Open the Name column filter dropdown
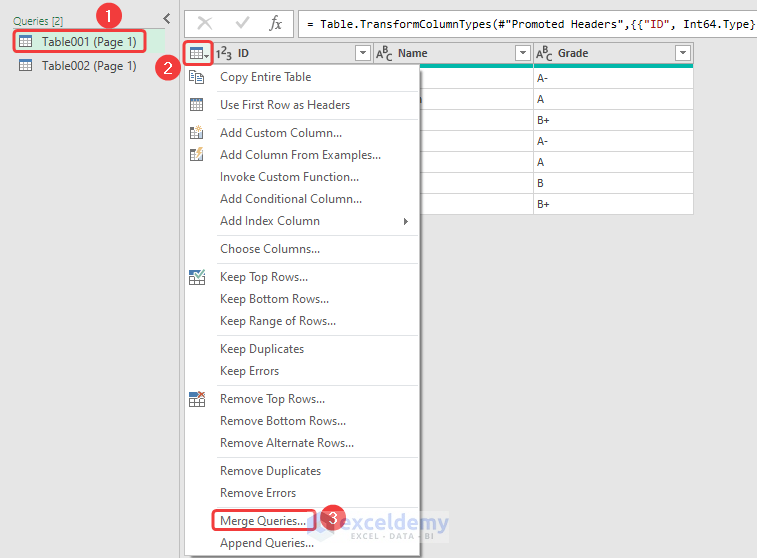This screenshot has width=757, height=558. tap(522, 53)
